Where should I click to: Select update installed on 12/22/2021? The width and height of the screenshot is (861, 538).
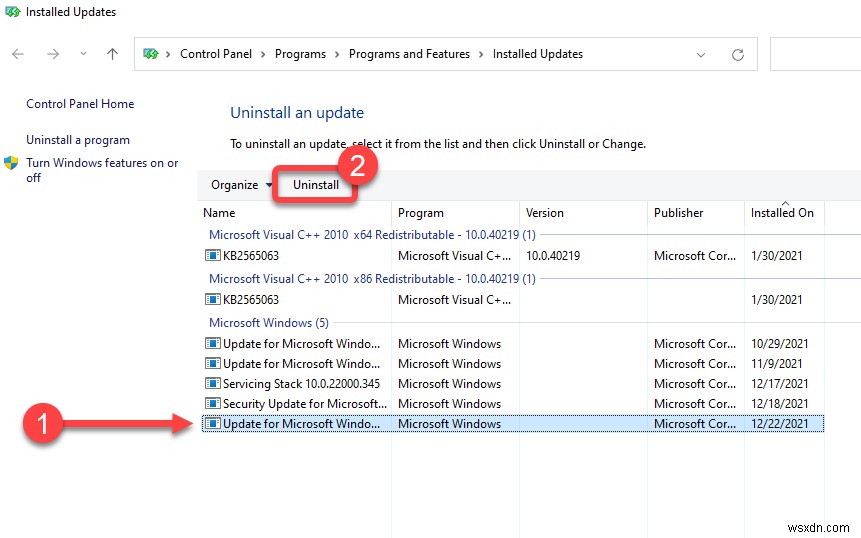pyautogui.click(x=513, y=424)
